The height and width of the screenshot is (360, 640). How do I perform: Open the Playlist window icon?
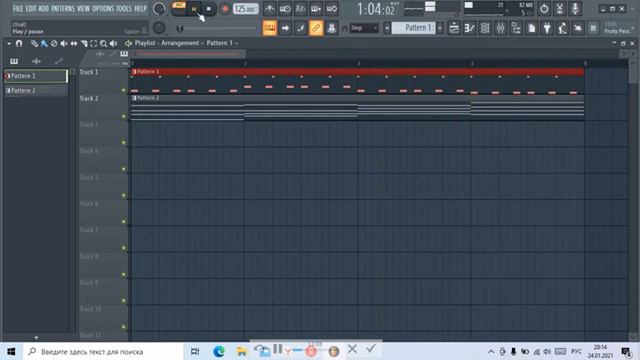click(x=454, y=28)
